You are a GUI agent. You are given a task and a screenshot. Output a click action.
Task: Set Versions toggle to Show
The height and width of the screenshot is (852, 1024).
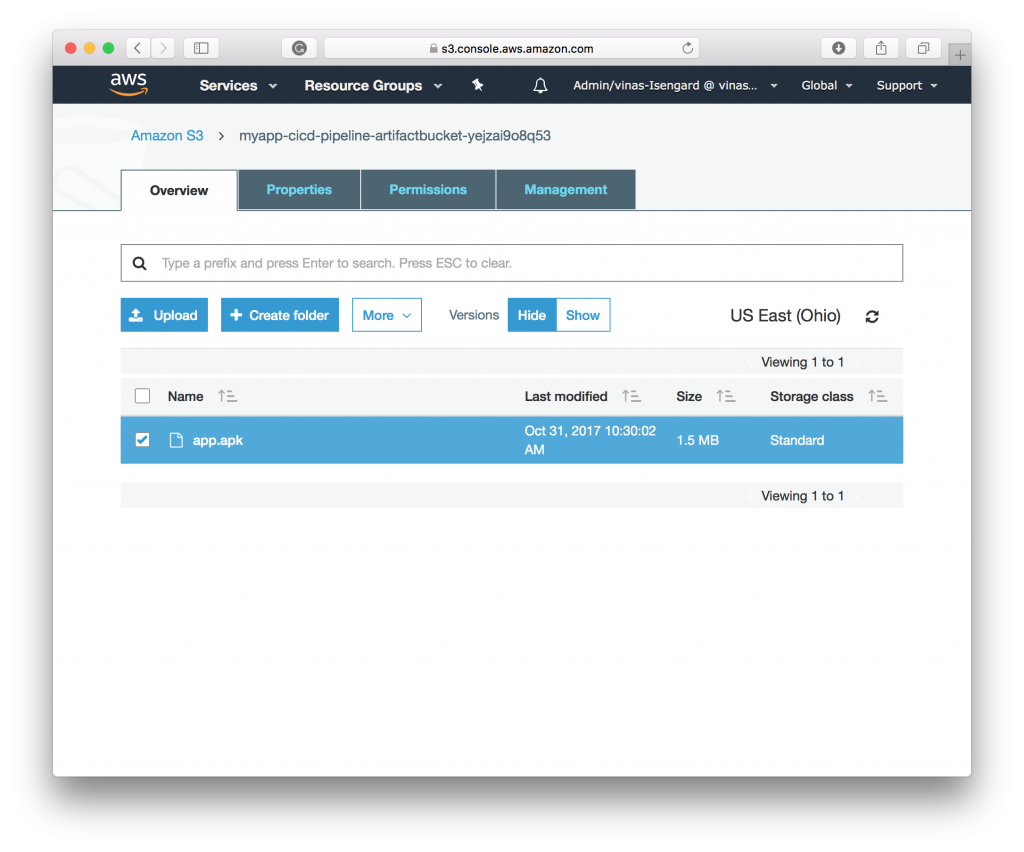click(x=583, y=315)
